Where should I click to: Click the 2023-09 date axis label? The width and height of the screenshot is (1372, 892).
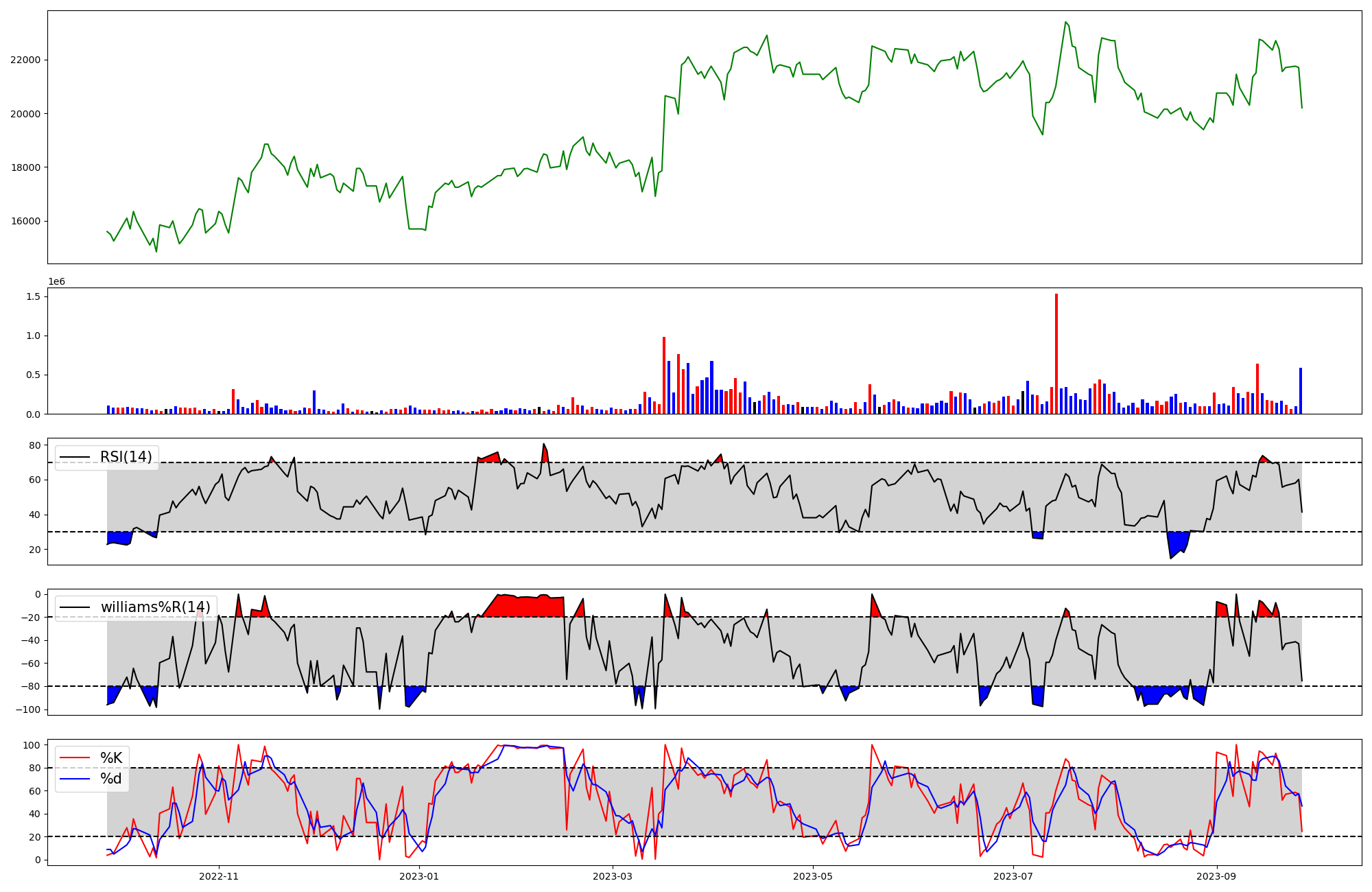point(1216,876)
